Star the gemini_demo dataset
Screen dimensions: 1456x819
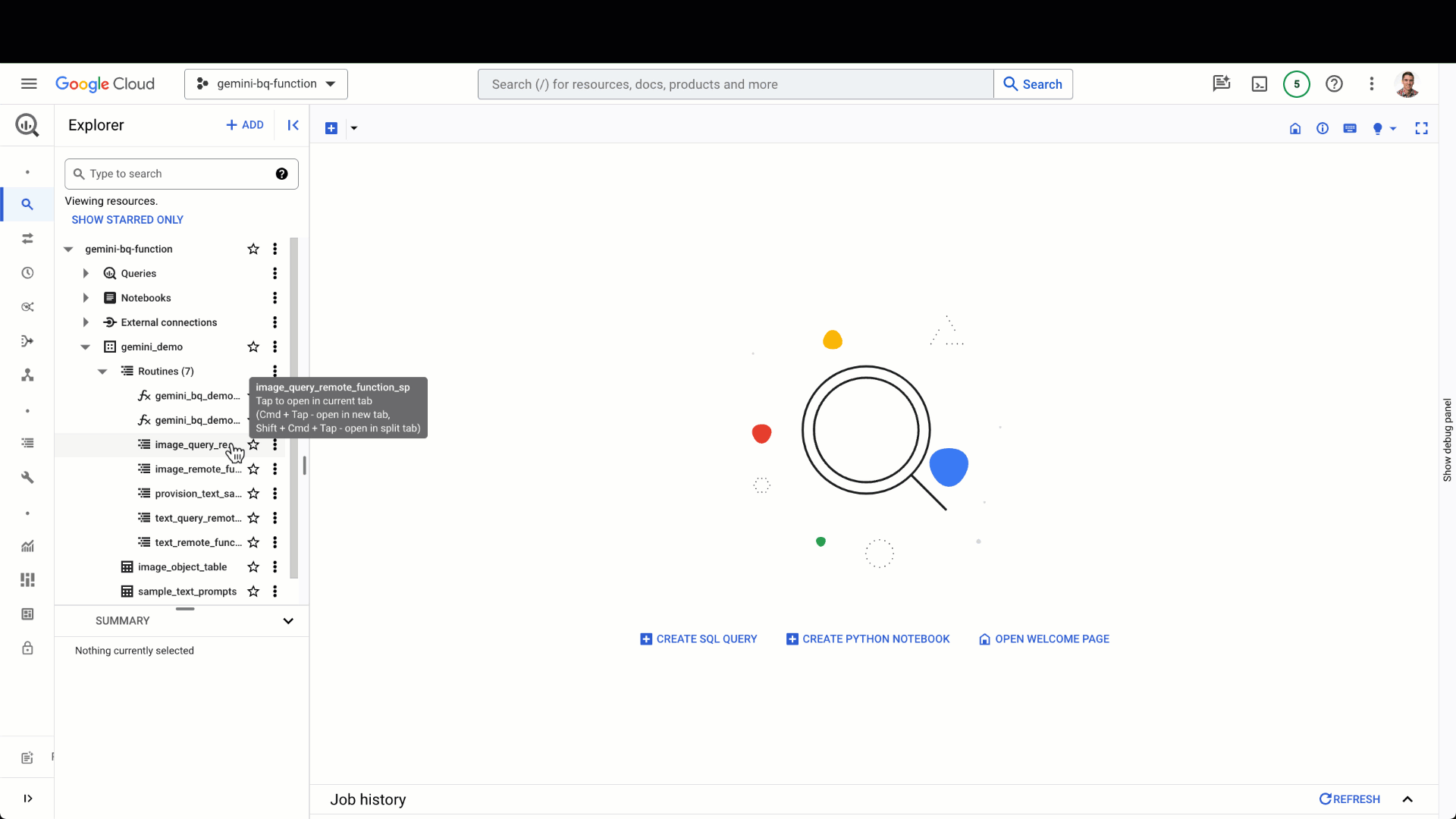(253, 347)
